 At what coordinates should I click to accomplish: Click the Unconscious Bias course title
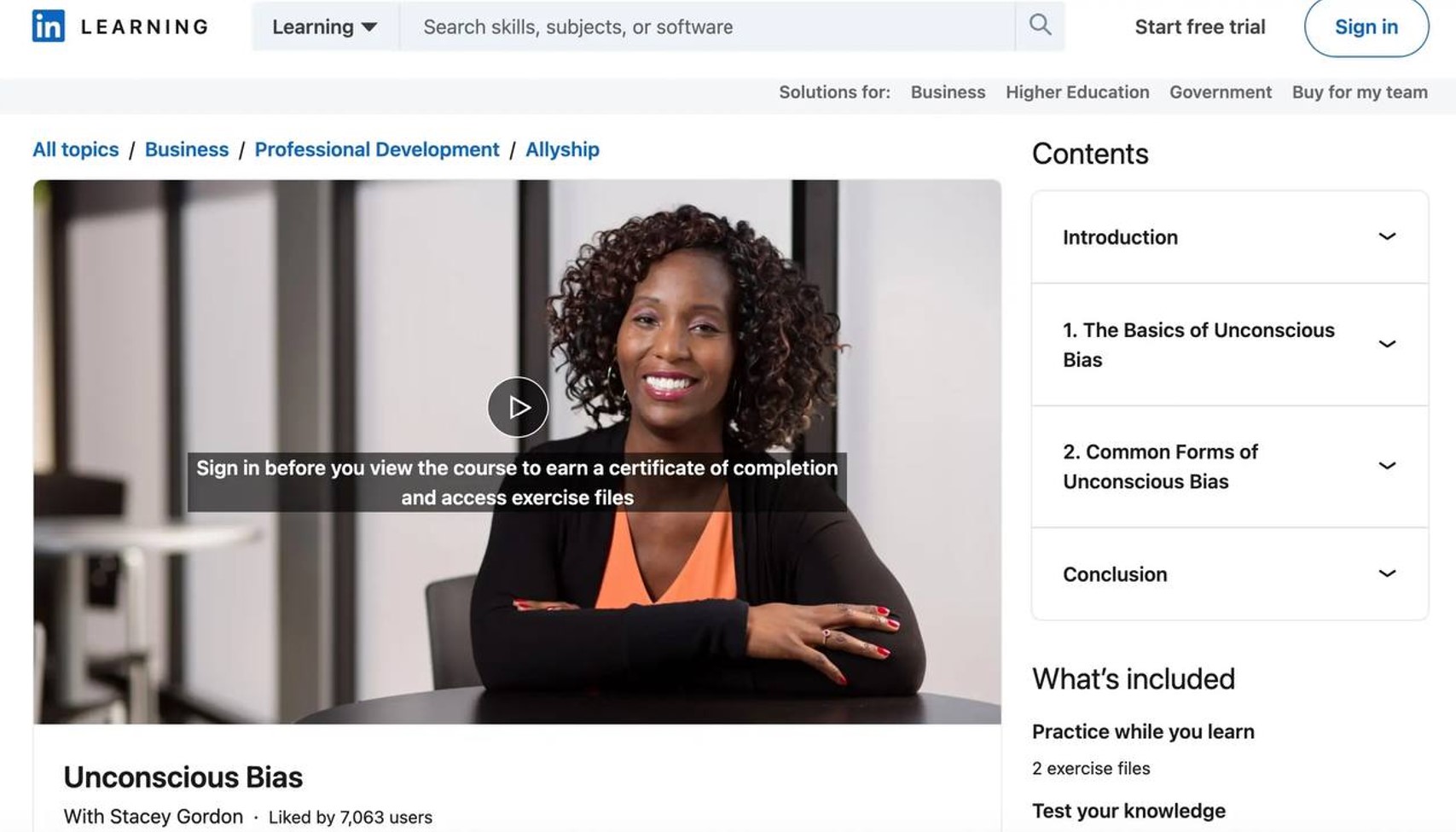tap(183, 777)
